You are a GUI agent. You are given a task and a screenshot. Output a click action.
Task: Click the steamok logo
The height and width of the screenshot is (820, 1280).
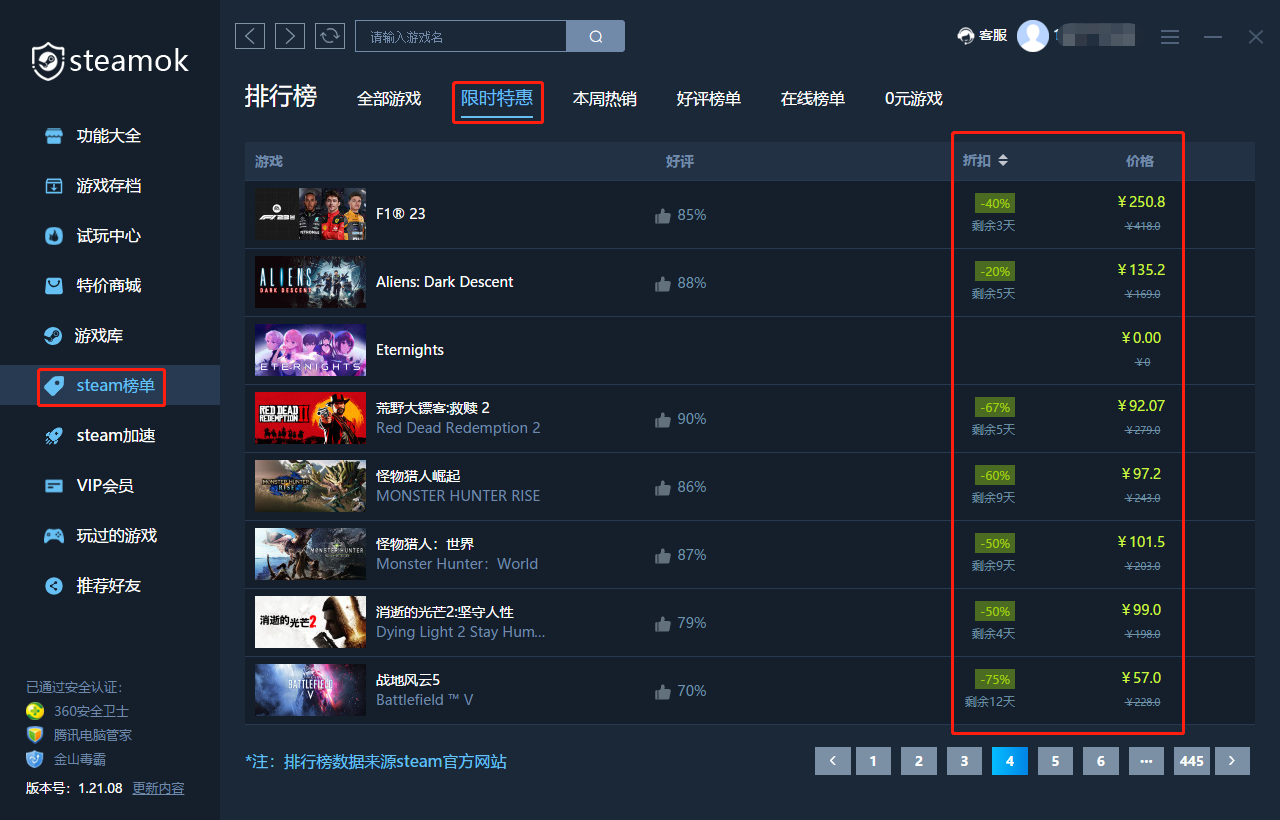(110, 62)
